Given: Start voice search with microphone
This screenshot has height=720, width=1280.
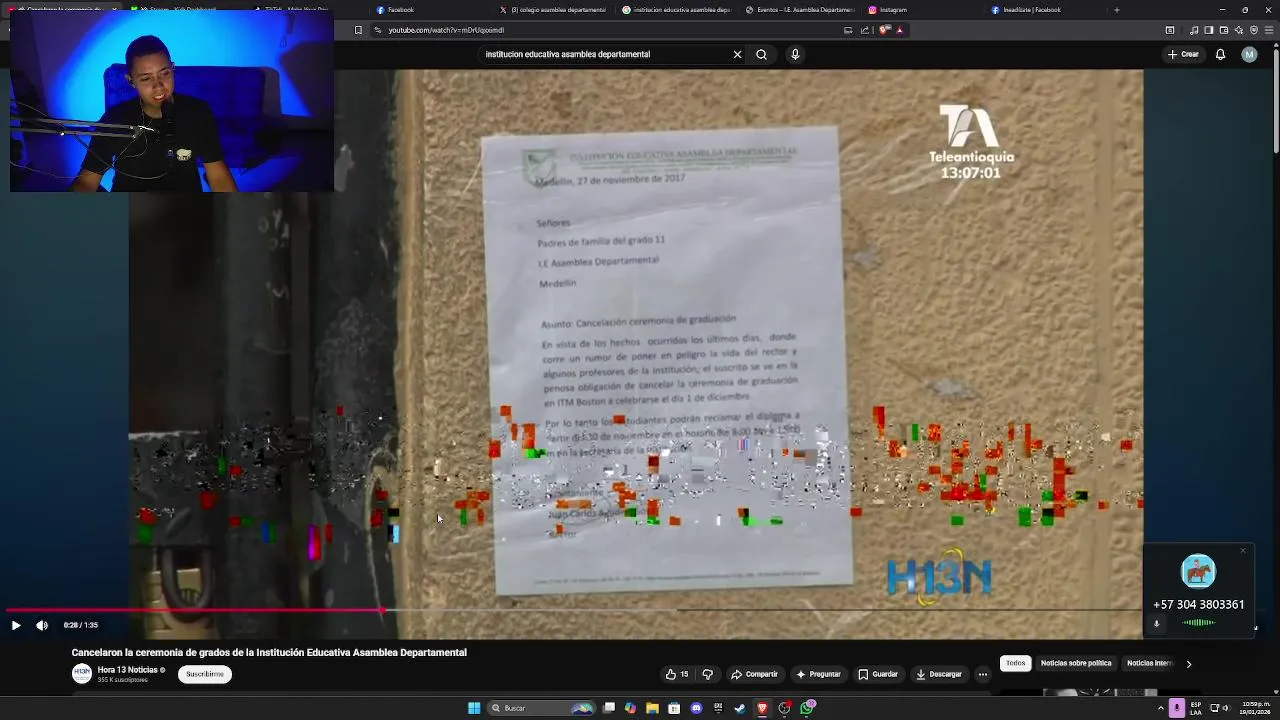Looking at the screenshot, I should (x=795, y=54).
